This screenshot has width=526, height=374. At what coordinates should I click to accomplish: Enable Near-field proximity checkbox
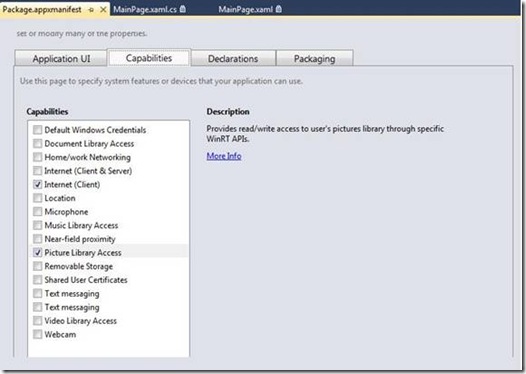click(38, 239)
